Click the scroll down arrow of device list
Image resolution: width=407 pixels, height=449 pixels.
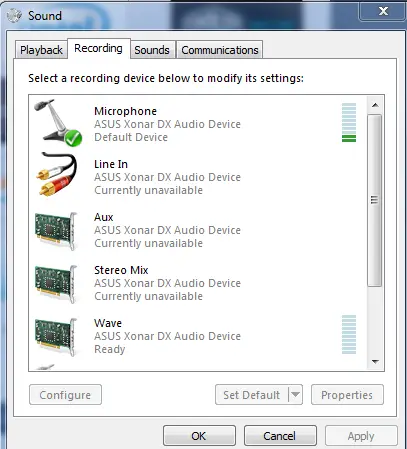point(375,362)
